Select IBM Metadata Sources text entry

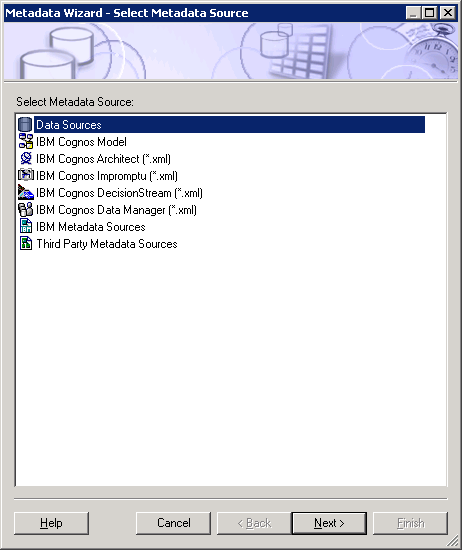point(91,227)
